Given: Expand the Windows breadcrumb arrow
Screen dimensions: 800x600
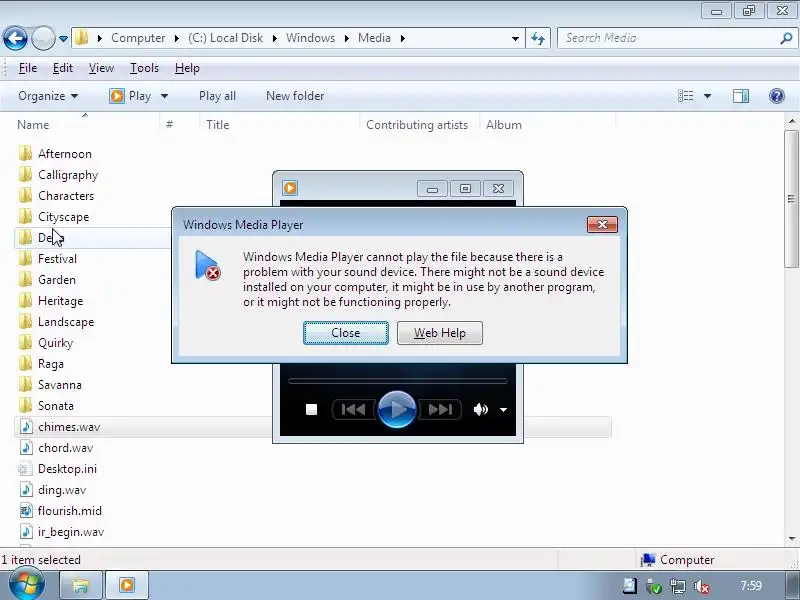Looking at the screenshot, I should [346, 38].
